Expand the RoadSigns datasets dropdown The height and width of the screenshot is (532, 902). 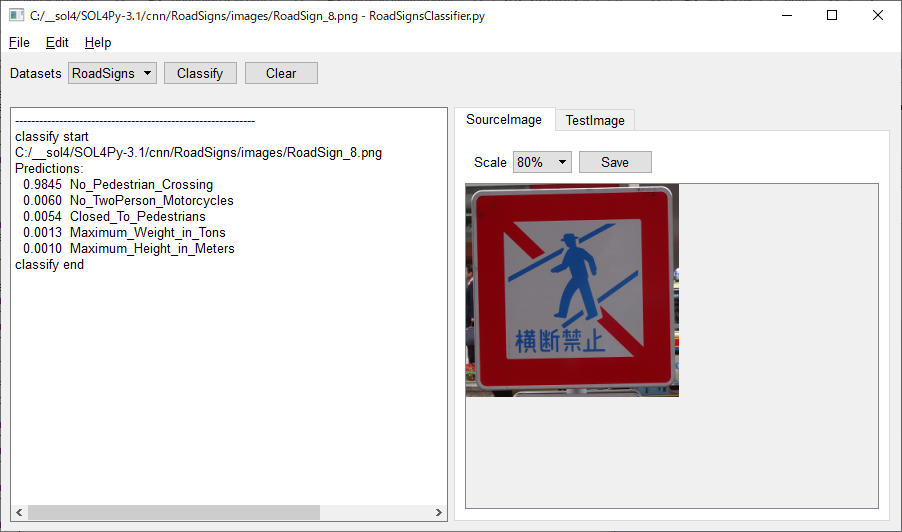112,74
